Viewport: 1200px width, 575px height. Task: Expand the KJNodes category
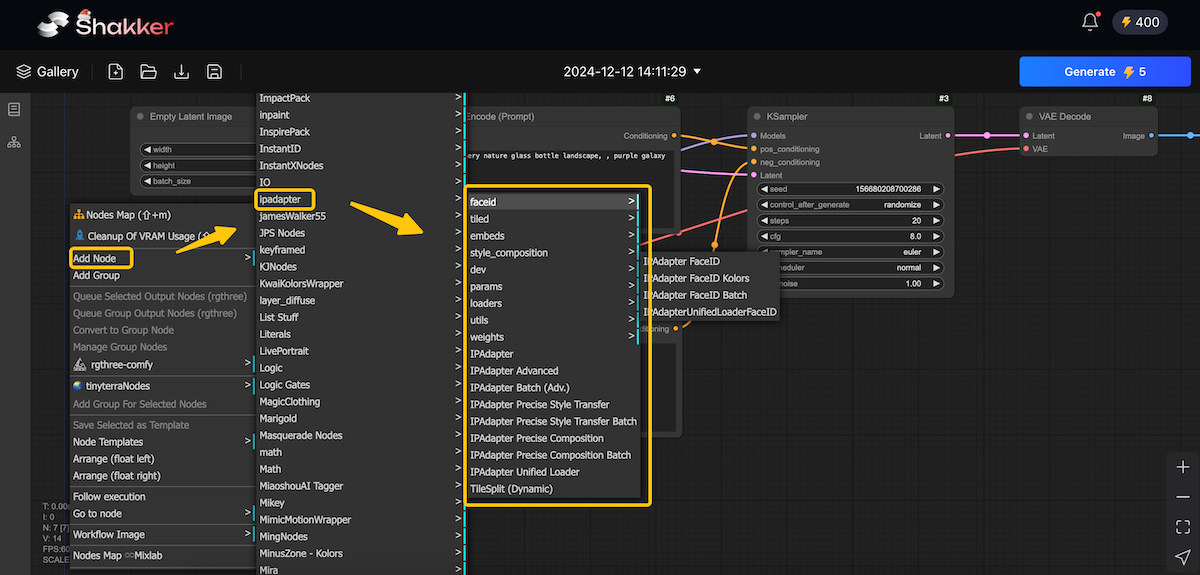point(360,267)
